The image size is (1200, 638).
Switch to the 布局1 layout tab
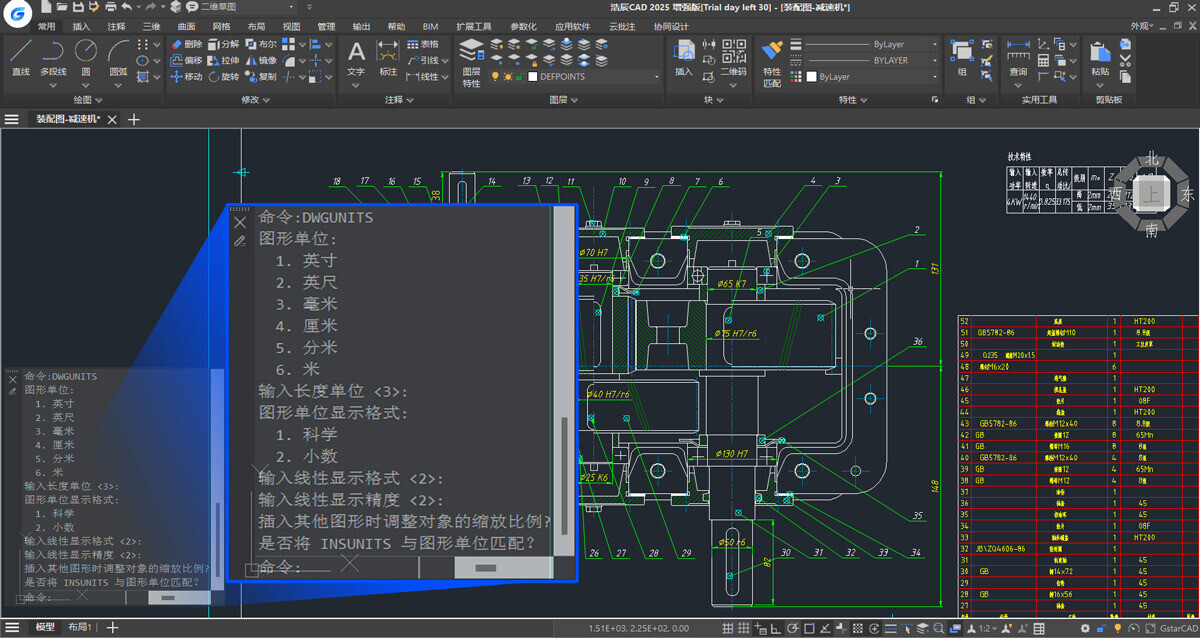(80, 627)
